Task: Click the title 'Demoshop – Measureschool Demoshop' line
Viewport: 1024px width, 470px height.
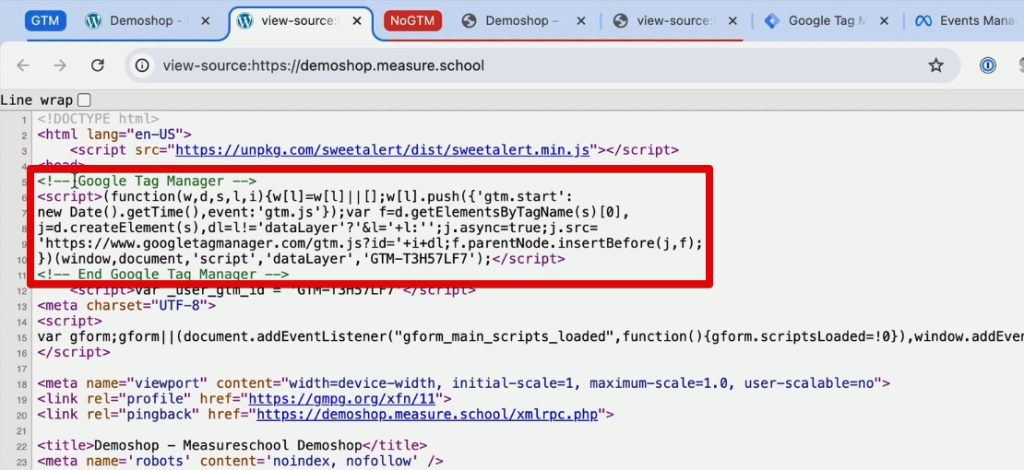Action: click(x=232, y=445)
